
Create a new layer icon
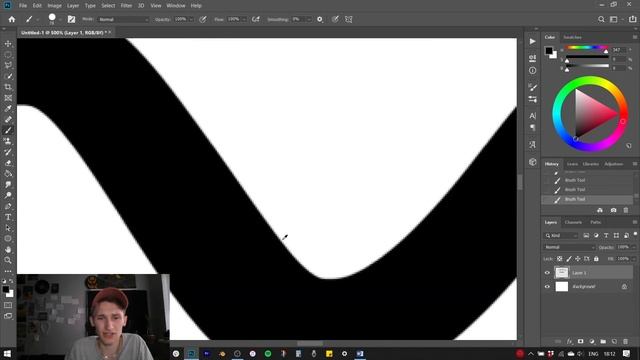point(614,341)
